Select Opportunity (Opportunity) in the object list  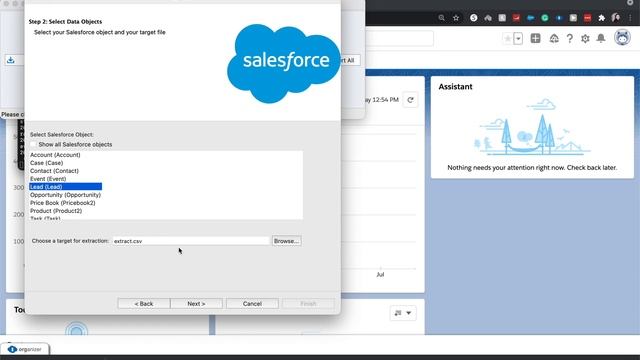click(65, 195)
